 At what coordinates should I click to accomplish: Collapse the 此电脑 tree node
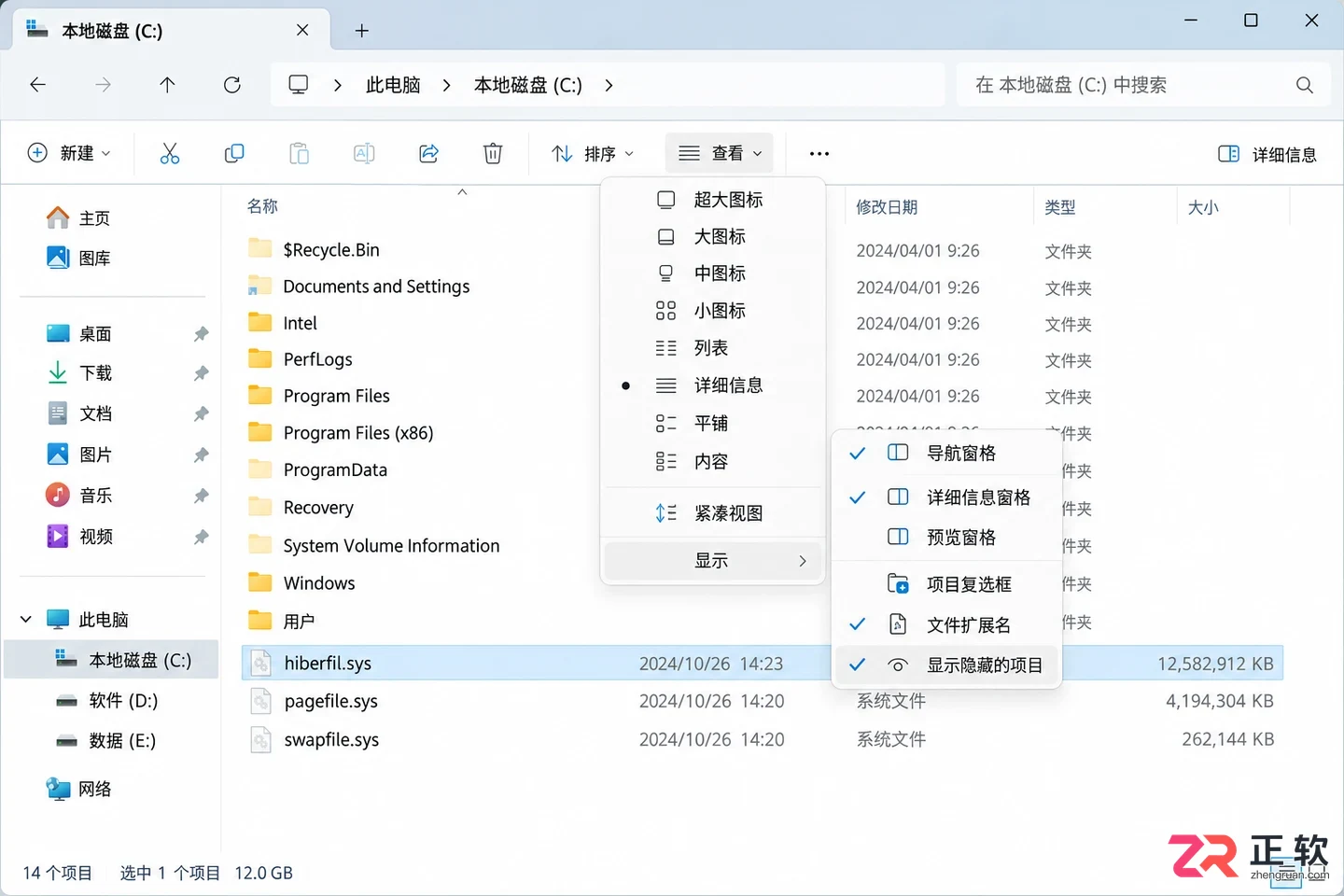click(x=26, y=619)
